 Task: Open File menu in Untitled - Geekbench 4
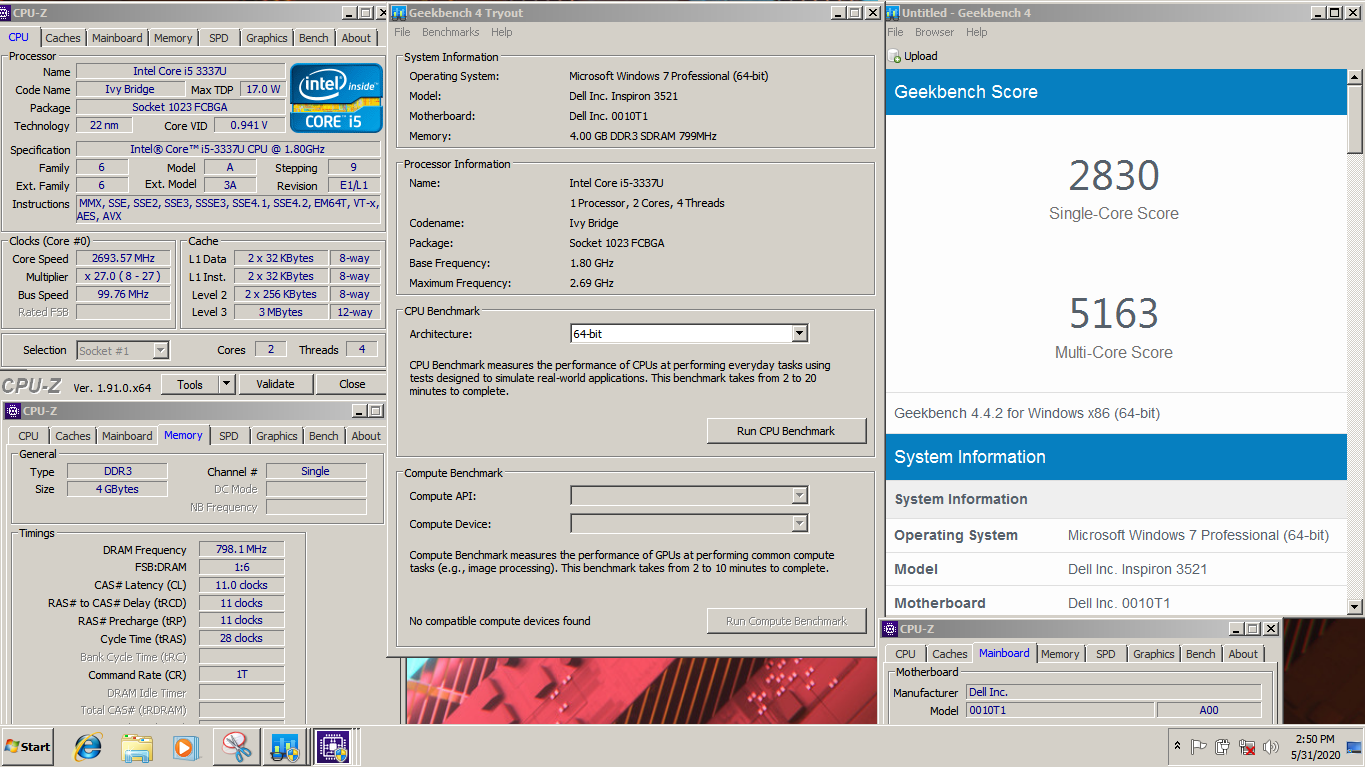pos(896,32)
